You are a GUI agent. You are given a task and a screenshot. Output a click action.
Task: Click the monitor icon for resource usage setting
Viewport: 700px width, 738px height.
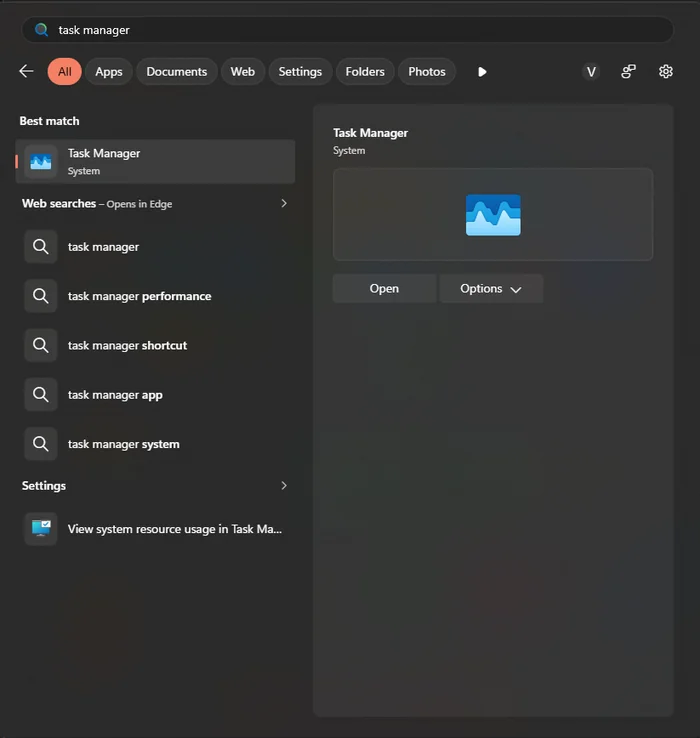coord(41,529)
